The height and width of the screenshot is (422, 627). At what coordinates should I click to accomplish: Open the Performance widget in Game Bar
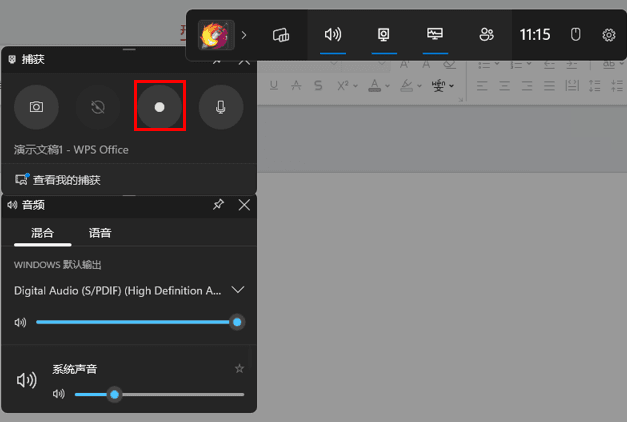434,35
